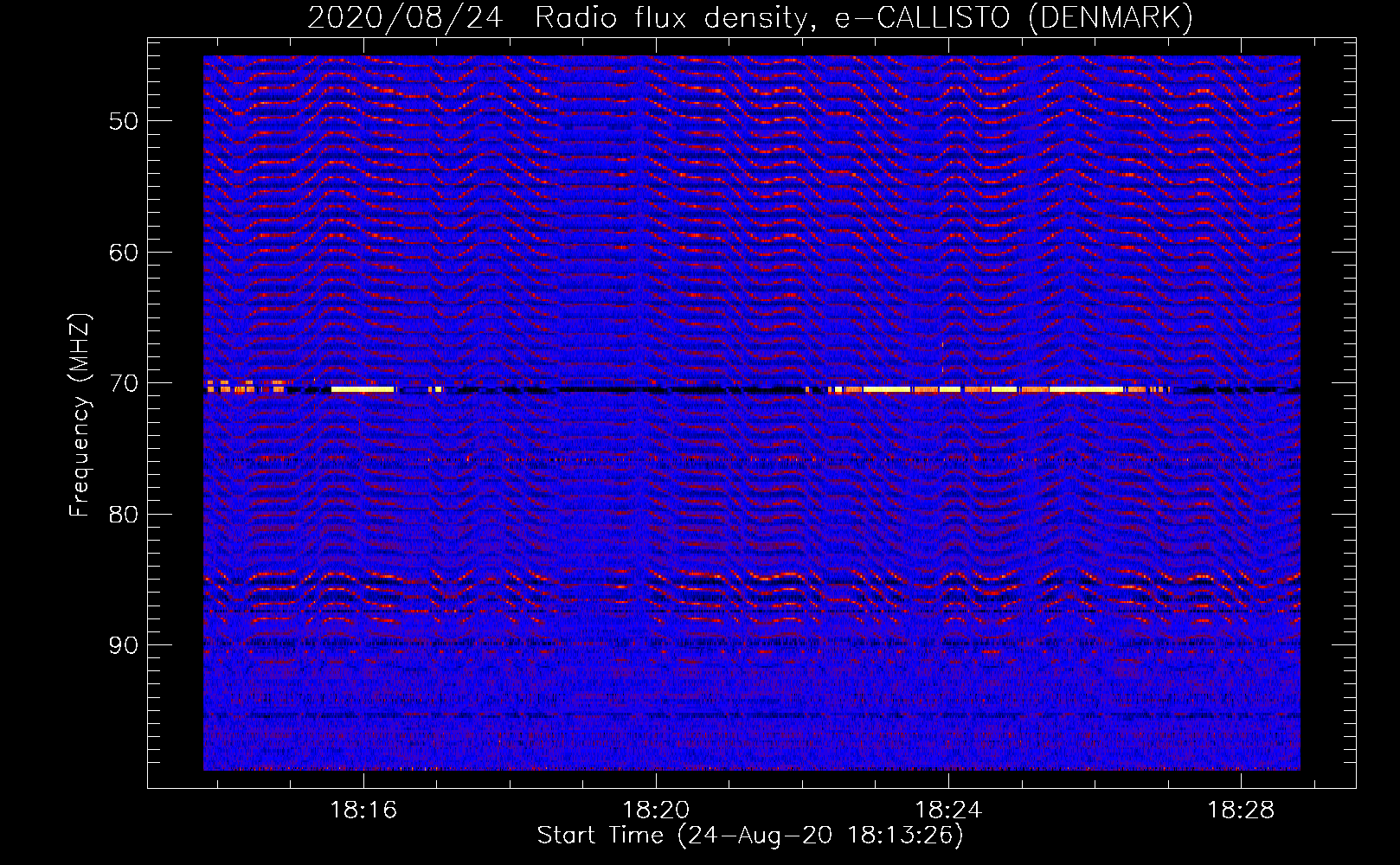
Task: Click the 70 frequency tick label
Action: [x=124, y=383]
